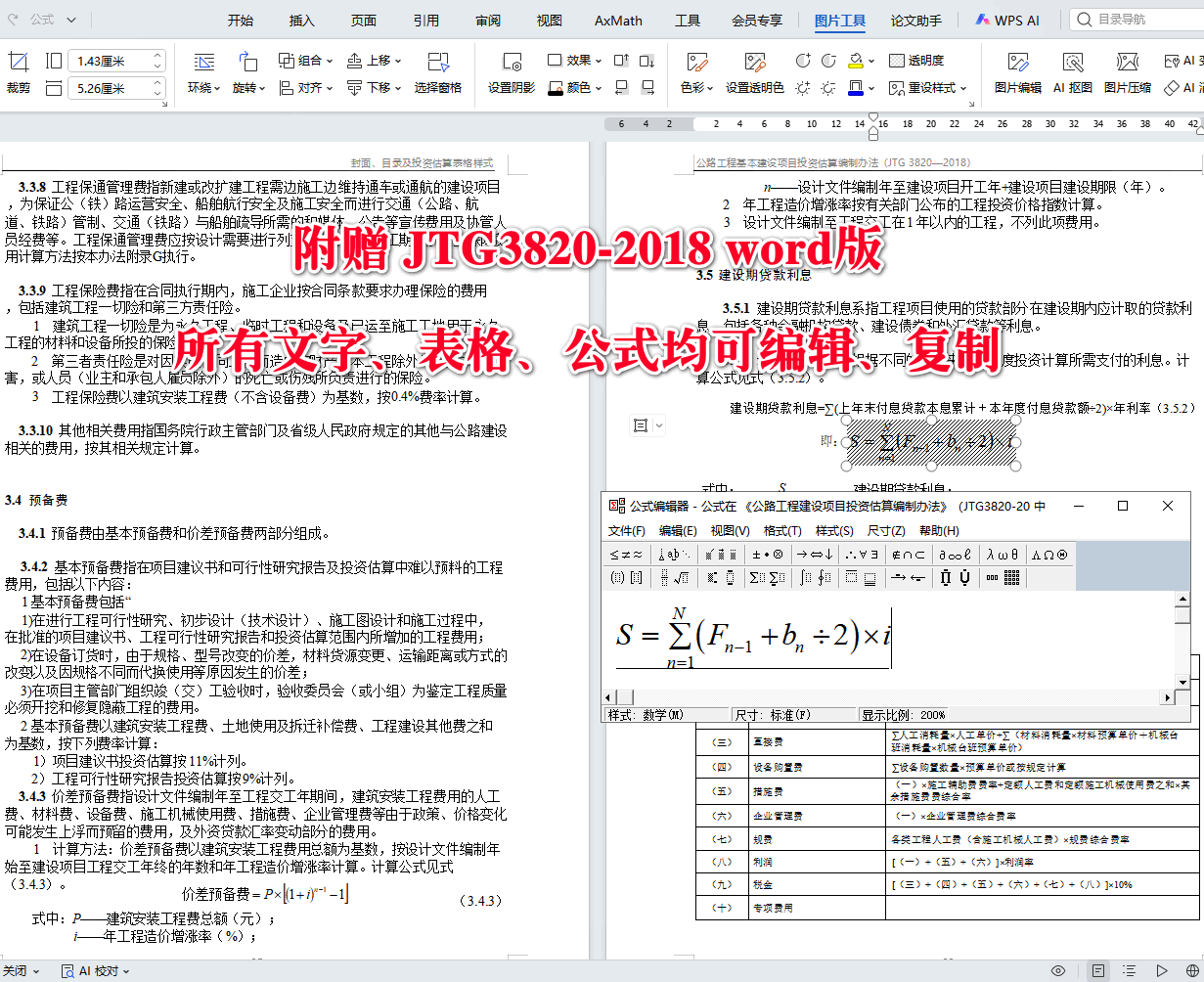The width and height of the screenshot is (1204, 982).
Task: Open 尺寸(Z) menu in the equation editor
Action: (886, 531)
